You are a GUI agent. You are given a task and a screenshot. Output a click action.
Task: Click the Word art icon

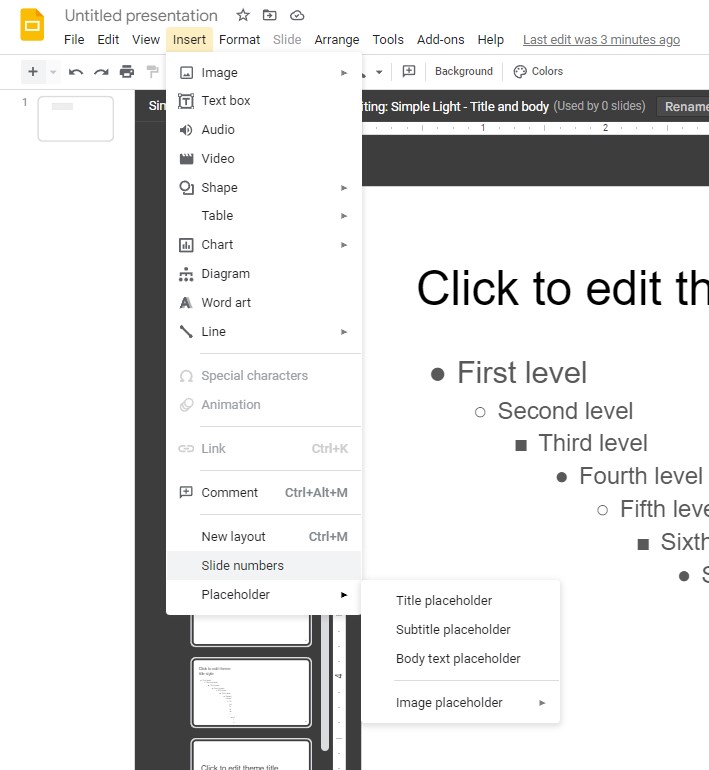point(186,303)
